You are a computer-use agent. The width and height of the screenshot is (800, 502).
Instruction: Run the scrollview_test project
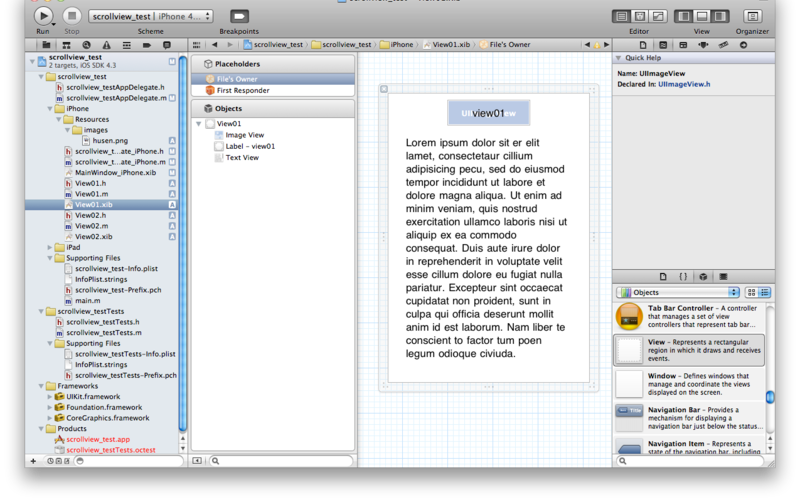tap(44, 16)
